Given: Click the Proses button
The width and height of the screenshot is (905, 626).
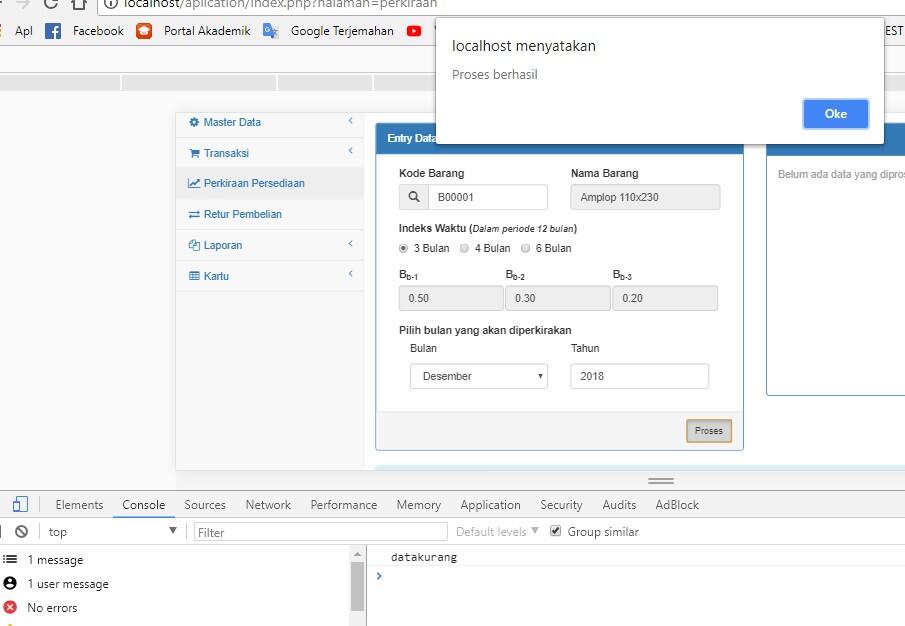Looking at the screenshot, I should pyautogui.click(x=709, y=431).
